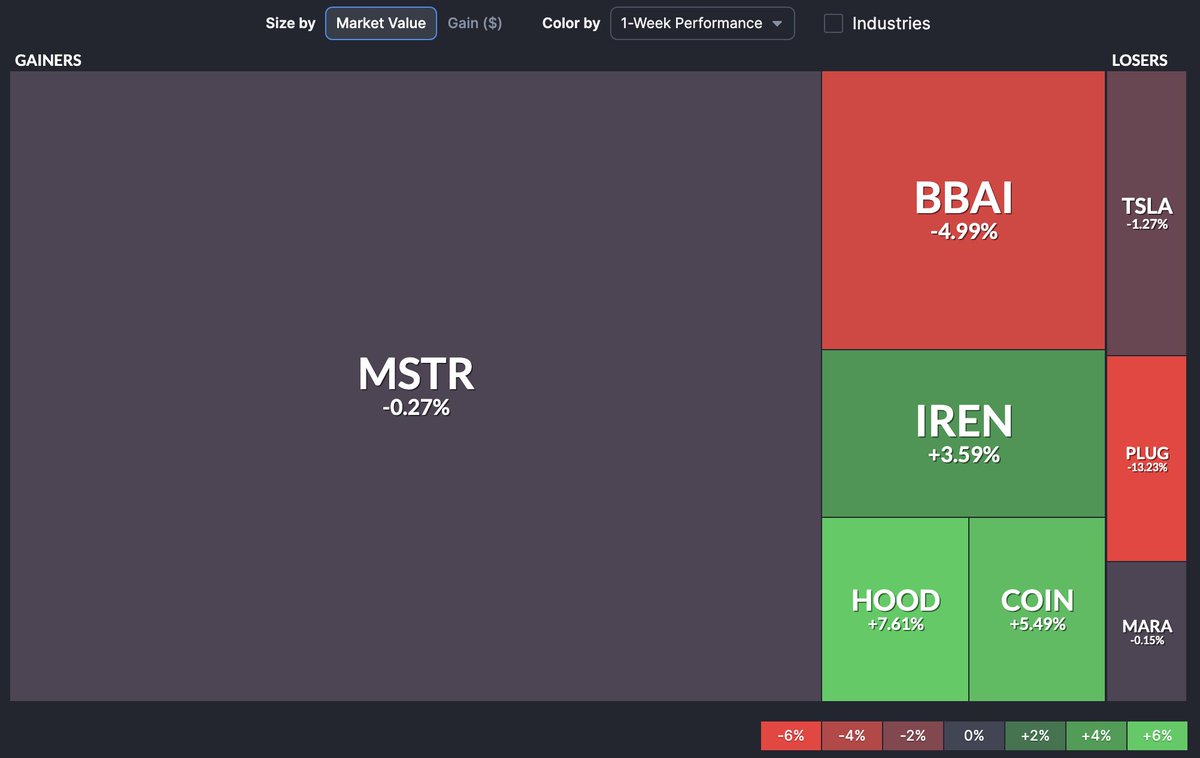
Task: Click the 'Color by' label
Action: (571, 23)
